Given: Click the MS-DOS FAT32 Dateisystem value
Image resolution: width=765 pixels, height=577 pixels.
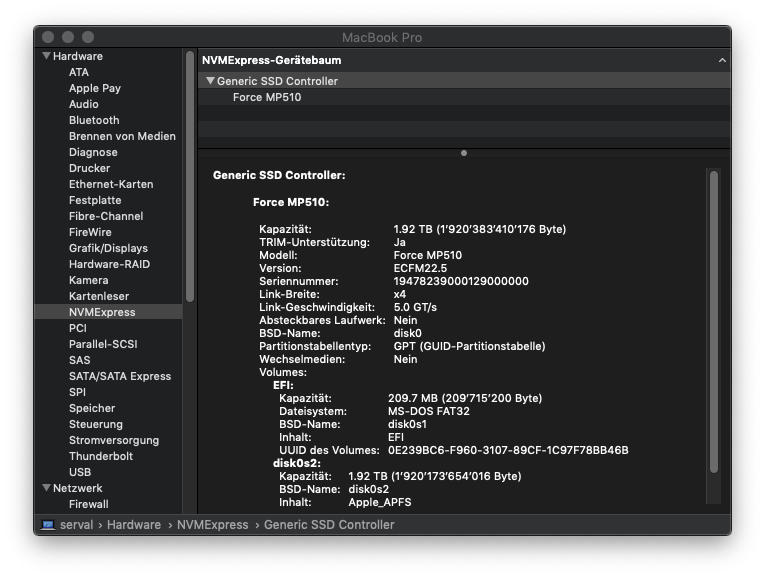Looking at the screenshot, I should pyautogui.click(x=428, y=411).
